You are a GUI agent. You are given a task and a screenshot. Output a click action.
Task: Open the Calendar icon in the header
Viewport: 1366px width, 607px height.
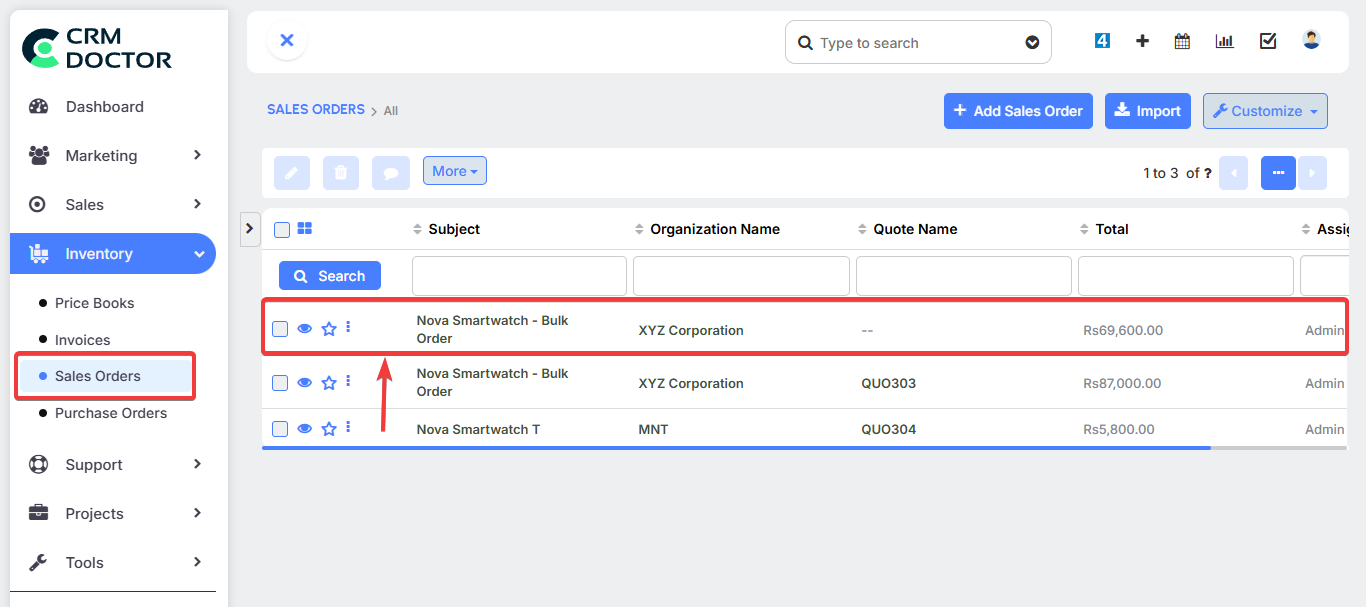(1181, 41)
